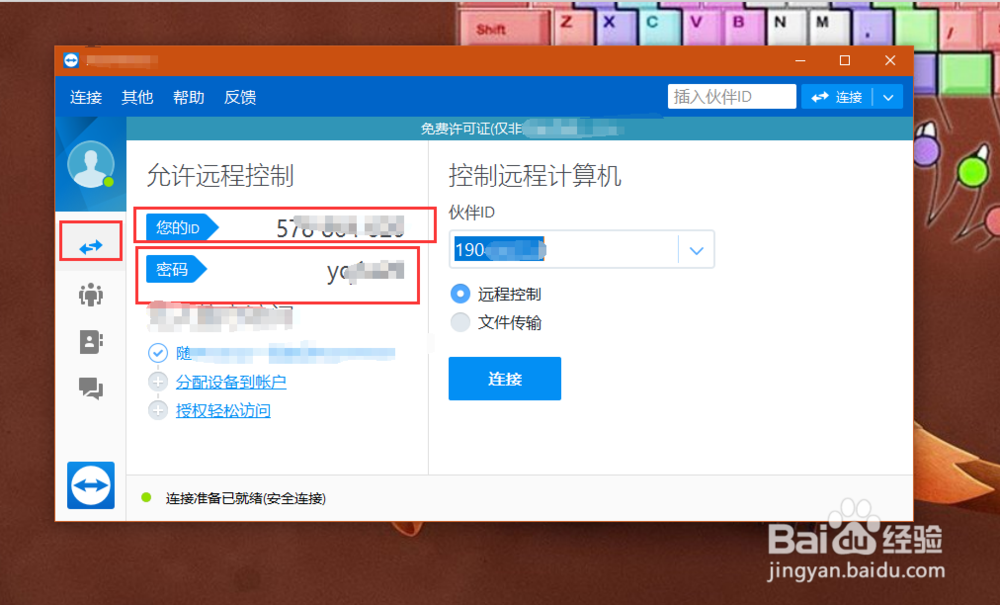The image size is (1000, 605).
Task: Click the blue 连接 button
Action: point(504,378)
